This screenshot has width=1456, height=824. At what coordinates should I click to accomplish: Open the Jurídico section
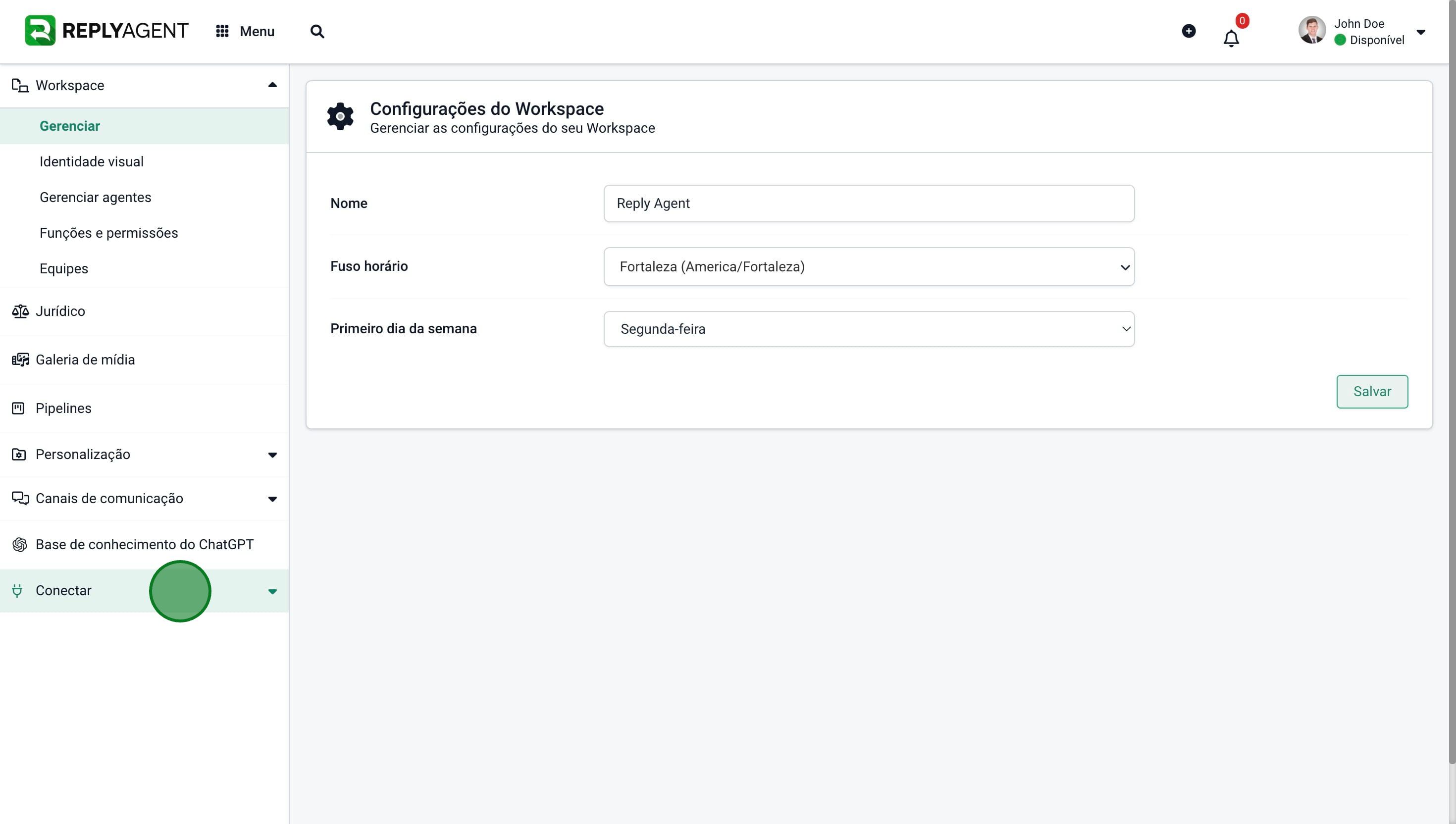tap(60, 311)
